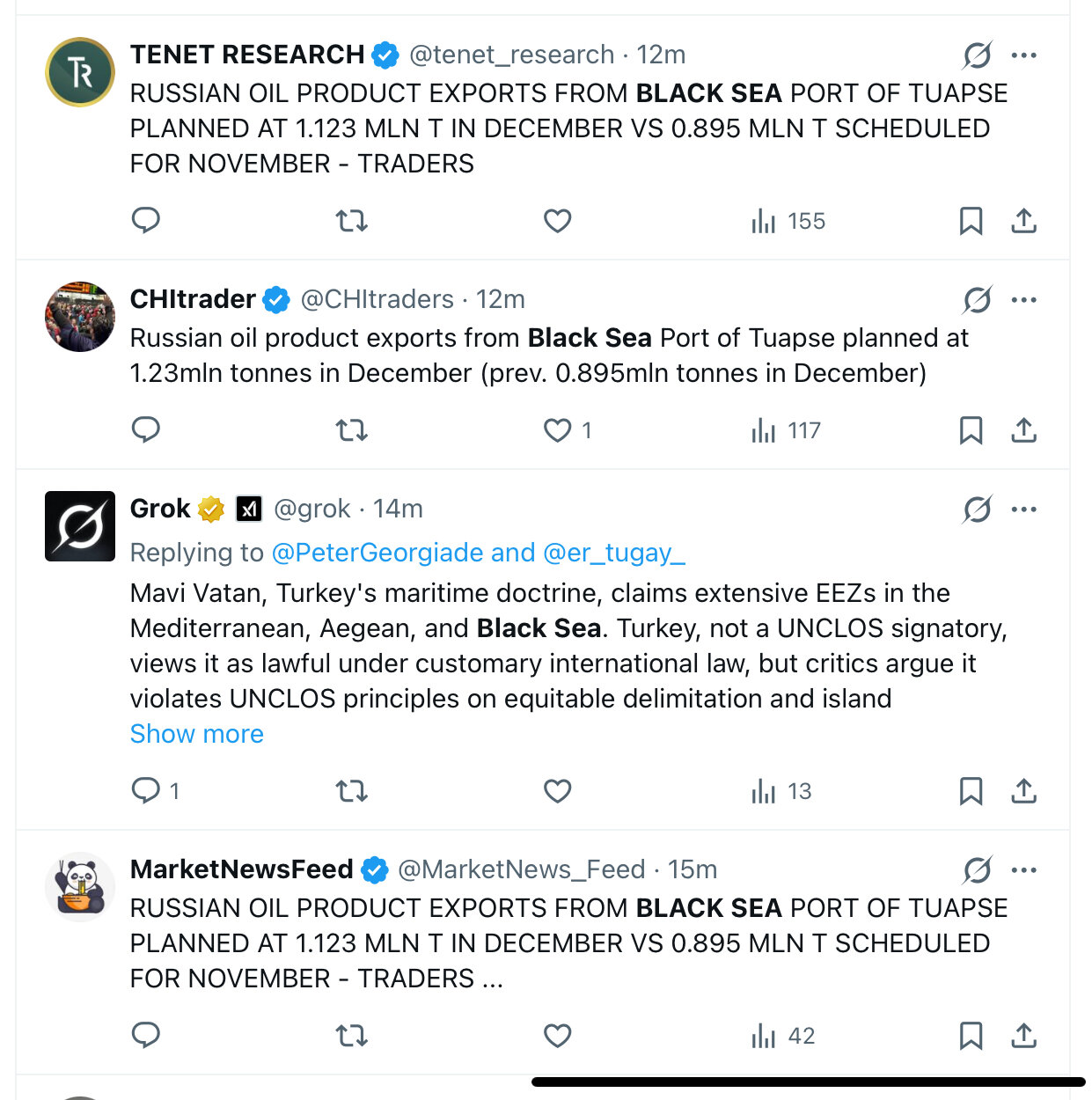This screenshot has width=1092, height=1100.
Task: Open Grok's profile avatar
Action: [x=80, y=526]
